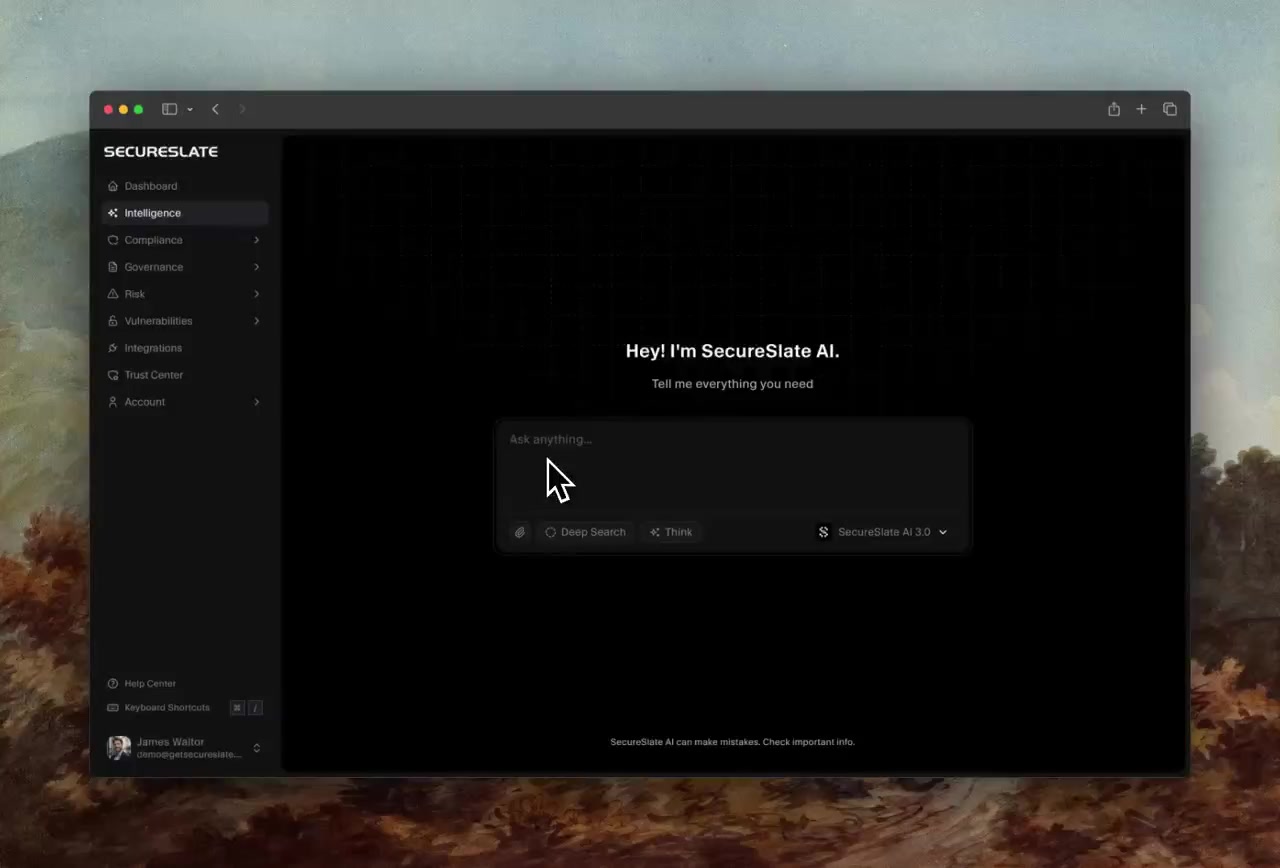Toggle the Deep Search option
Screen dimensions: 1280x868
click(585, 532)
